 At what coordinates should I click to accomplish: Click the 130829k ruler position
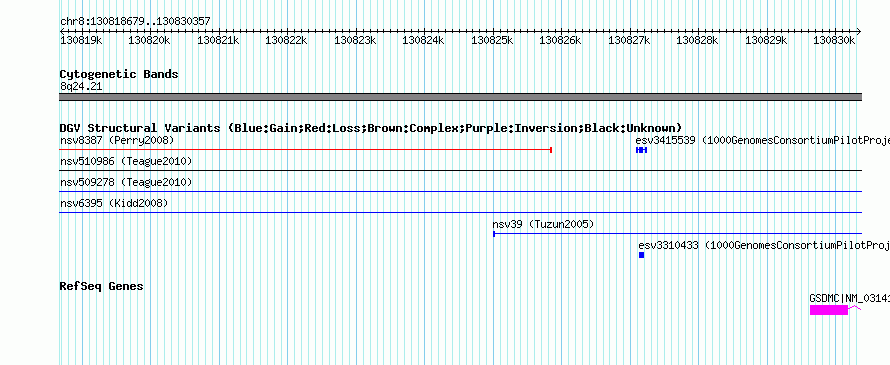click(x=766, y=40)
